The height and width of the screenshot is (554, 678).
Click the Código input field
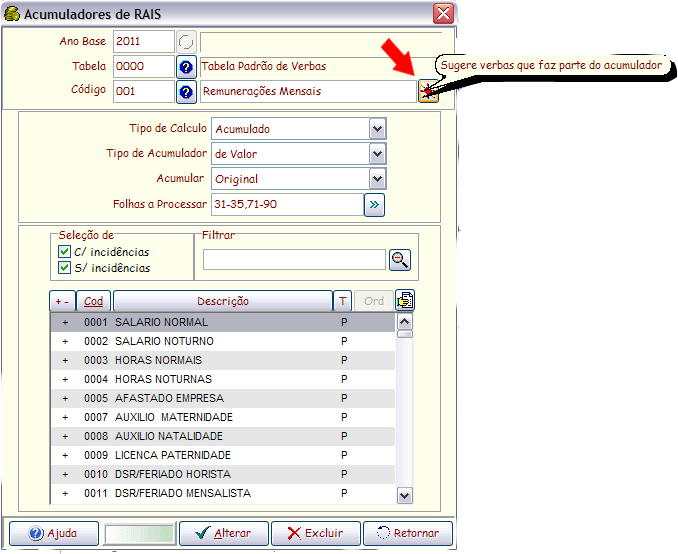[144, 92]
